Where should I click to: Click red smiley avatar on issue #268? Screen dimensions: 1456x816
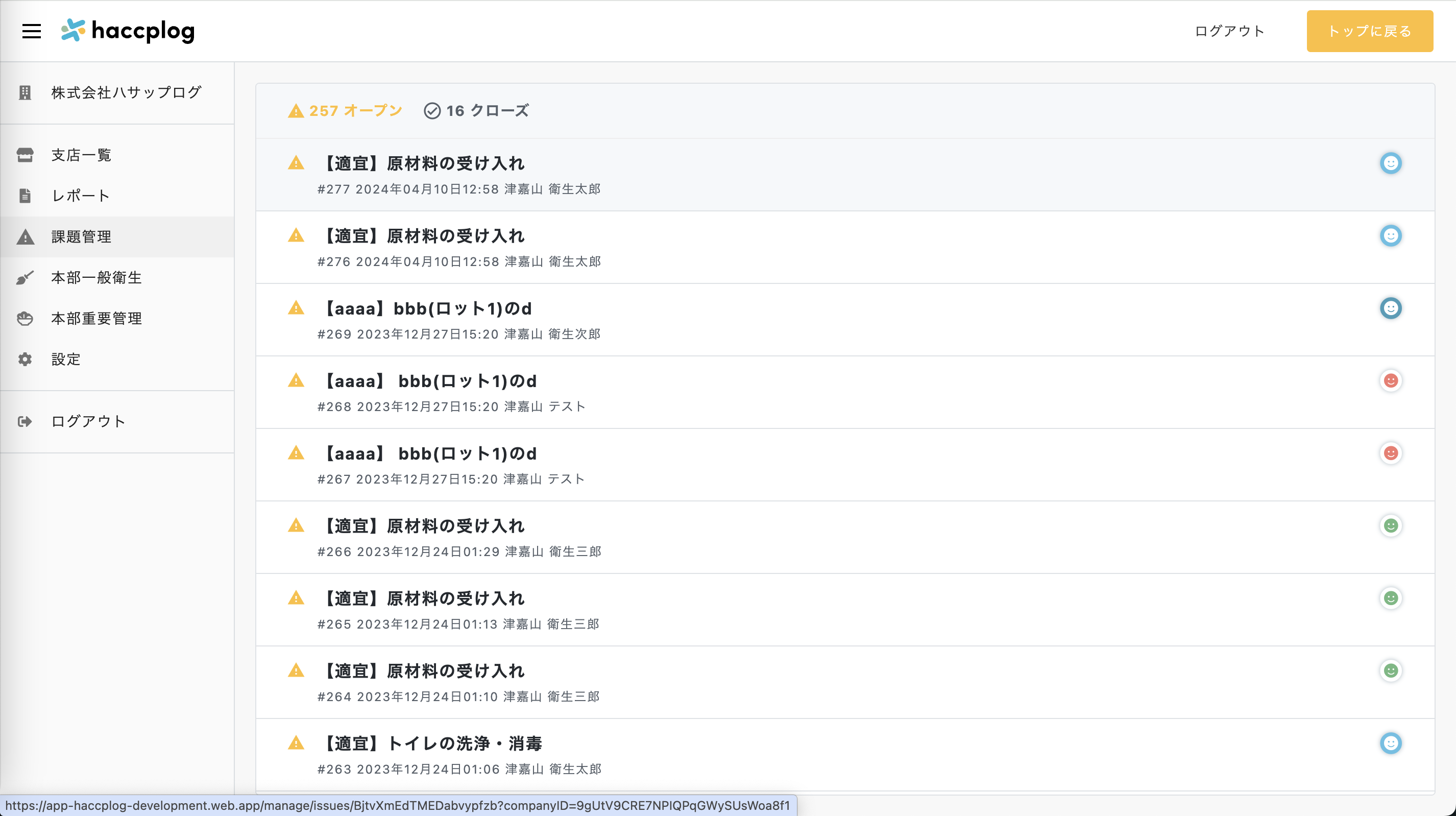coord(1391,380)
